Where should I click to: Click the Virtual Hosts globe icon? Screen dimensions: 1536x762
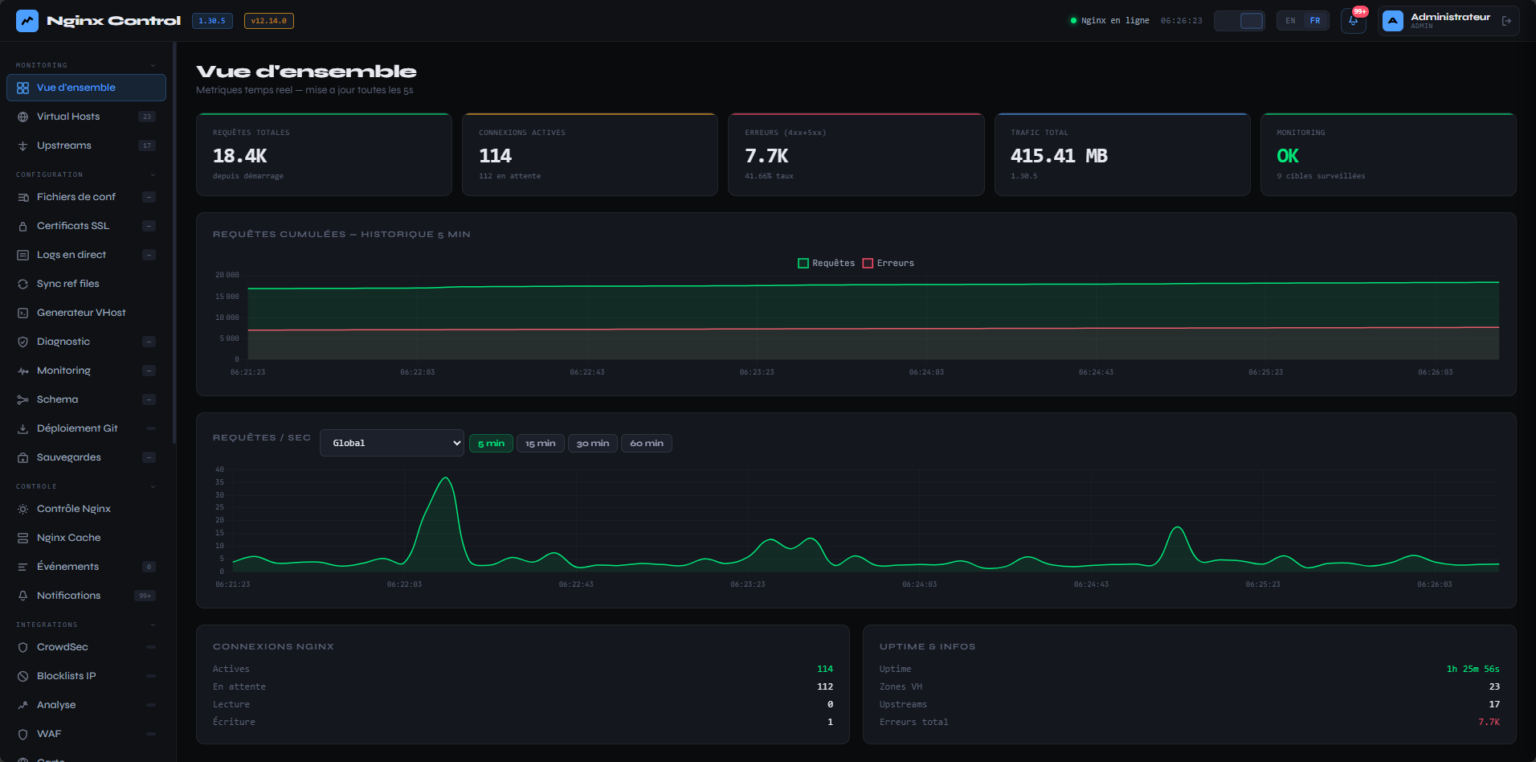click(23, 117)
